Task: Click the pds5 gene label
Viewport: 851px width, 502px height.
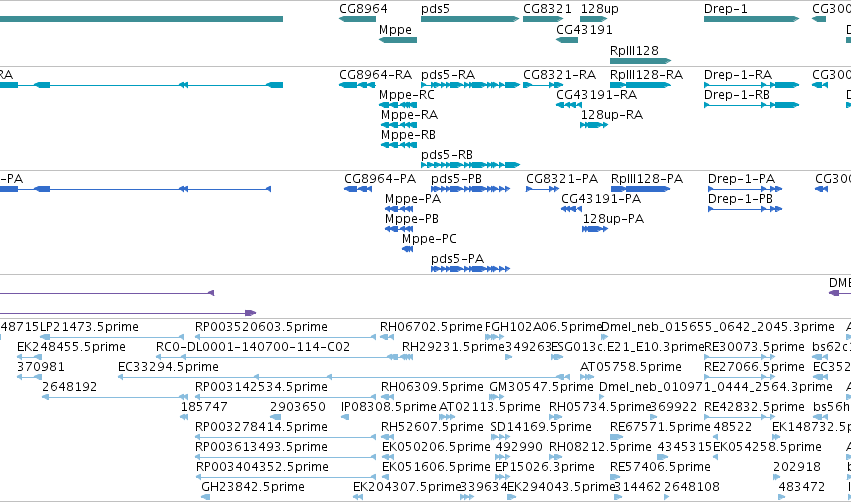Action: (x=435, y=9)
